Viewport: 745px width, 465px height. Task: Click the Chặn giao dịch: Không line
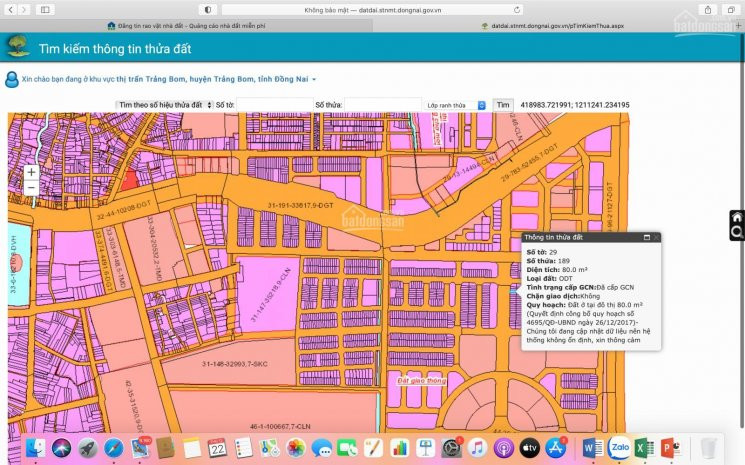564,296
